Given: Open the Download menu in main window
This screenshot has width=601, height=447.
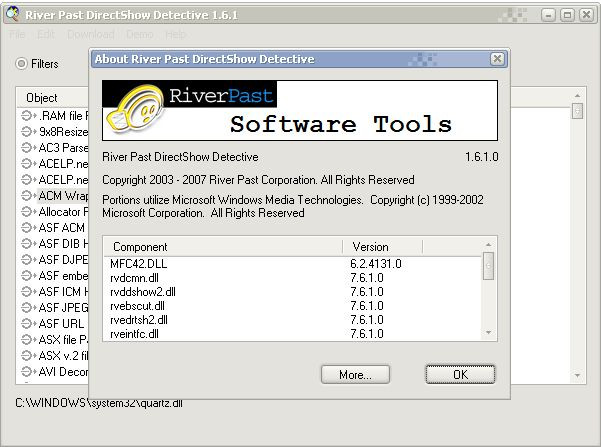Looking at the screenshot, I should (x=91, y=35).
